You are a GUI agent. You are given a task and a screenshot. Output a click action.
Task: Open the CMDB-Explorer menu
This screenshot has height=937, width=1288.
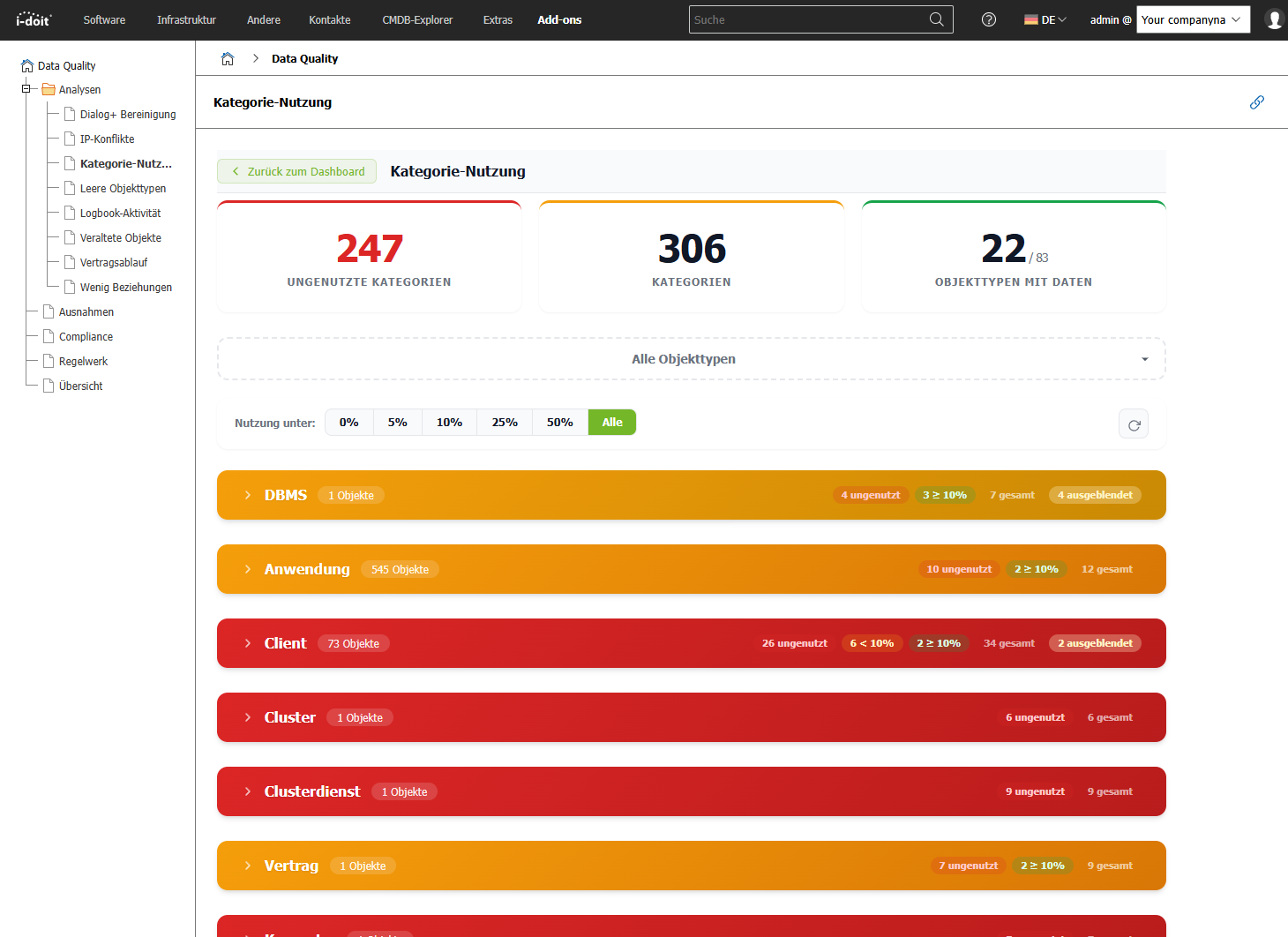(417, 19)
